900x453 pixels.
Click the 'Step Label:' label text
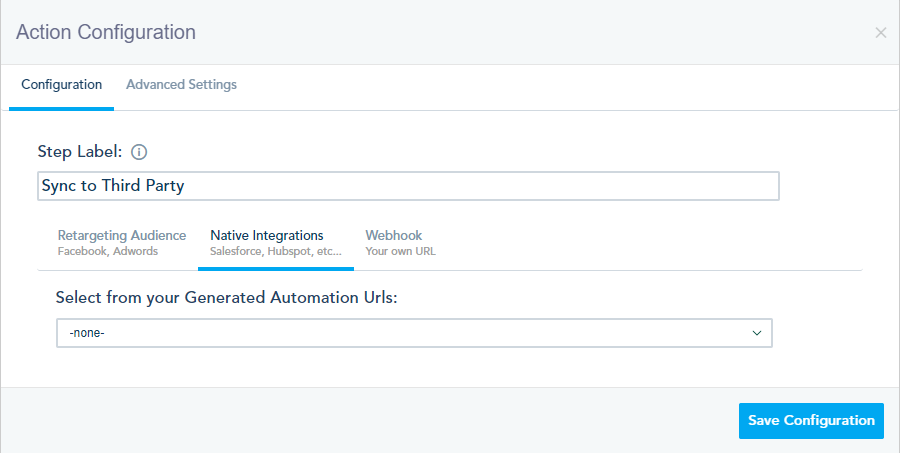[80, 152]
